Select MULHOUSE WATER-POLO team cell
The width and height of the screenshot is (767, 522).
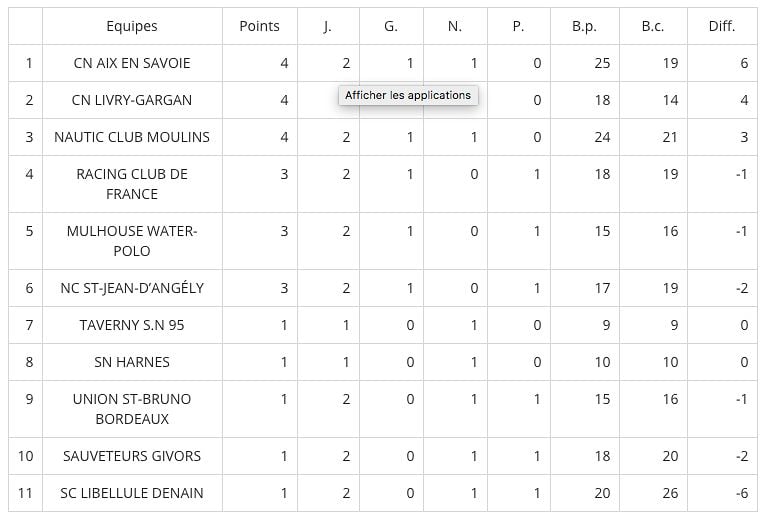pyautogui.click(x=132, y=241)
